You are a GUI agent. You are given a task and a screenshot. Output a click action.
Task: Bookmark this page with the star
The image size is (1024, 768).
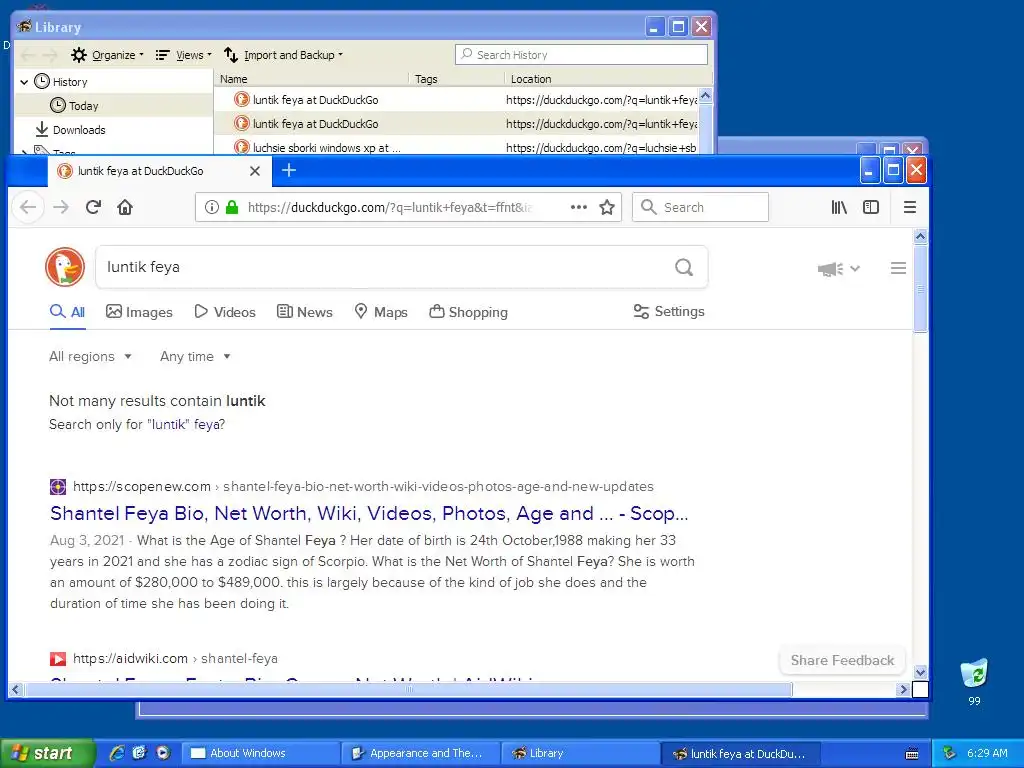(607, 208)
